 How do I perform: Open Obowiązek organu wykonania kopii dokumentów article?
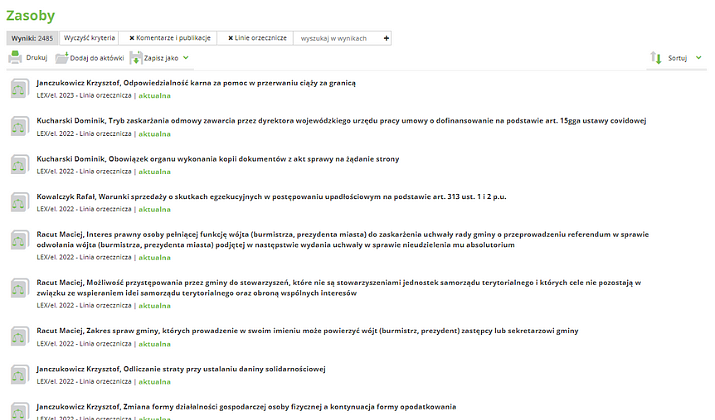pos(217,158)
